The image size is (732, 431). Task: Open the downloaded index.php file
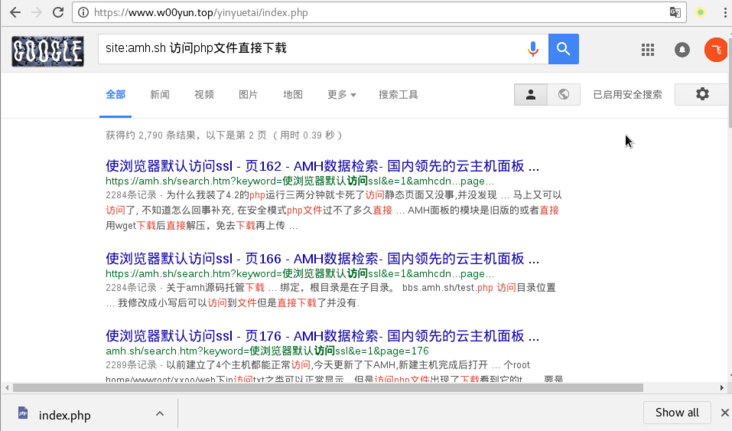point(64,415)
